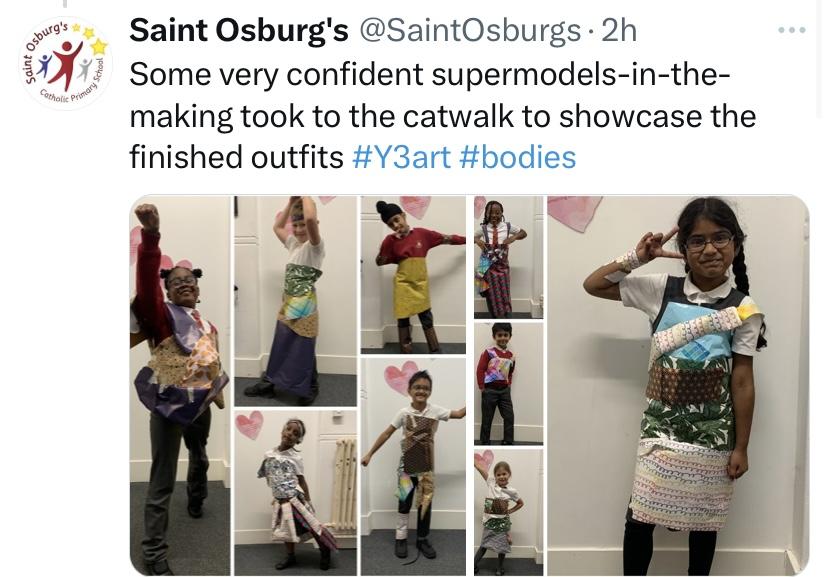Open photo of boy under pink heart
This screenshot has width=828, height=577.
413,467
